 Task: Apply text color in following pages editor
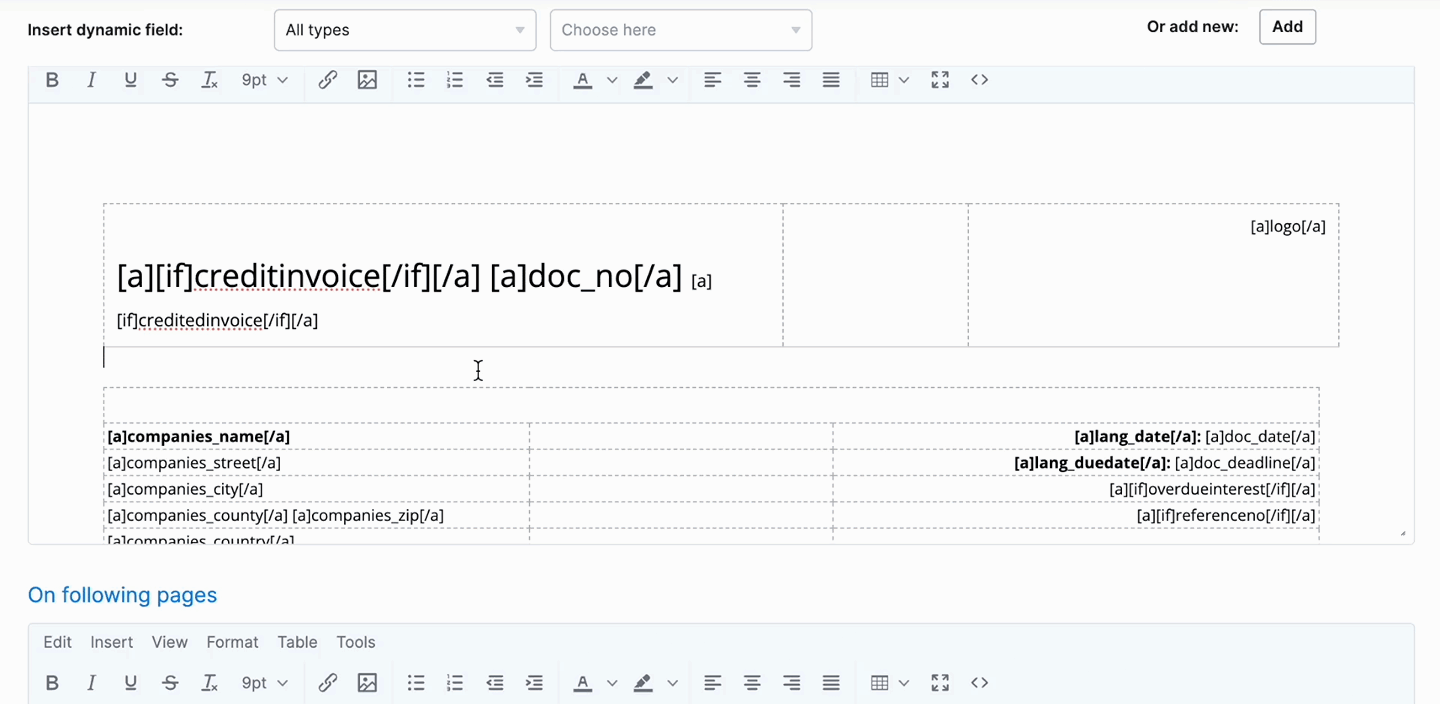tap(583, 683)
